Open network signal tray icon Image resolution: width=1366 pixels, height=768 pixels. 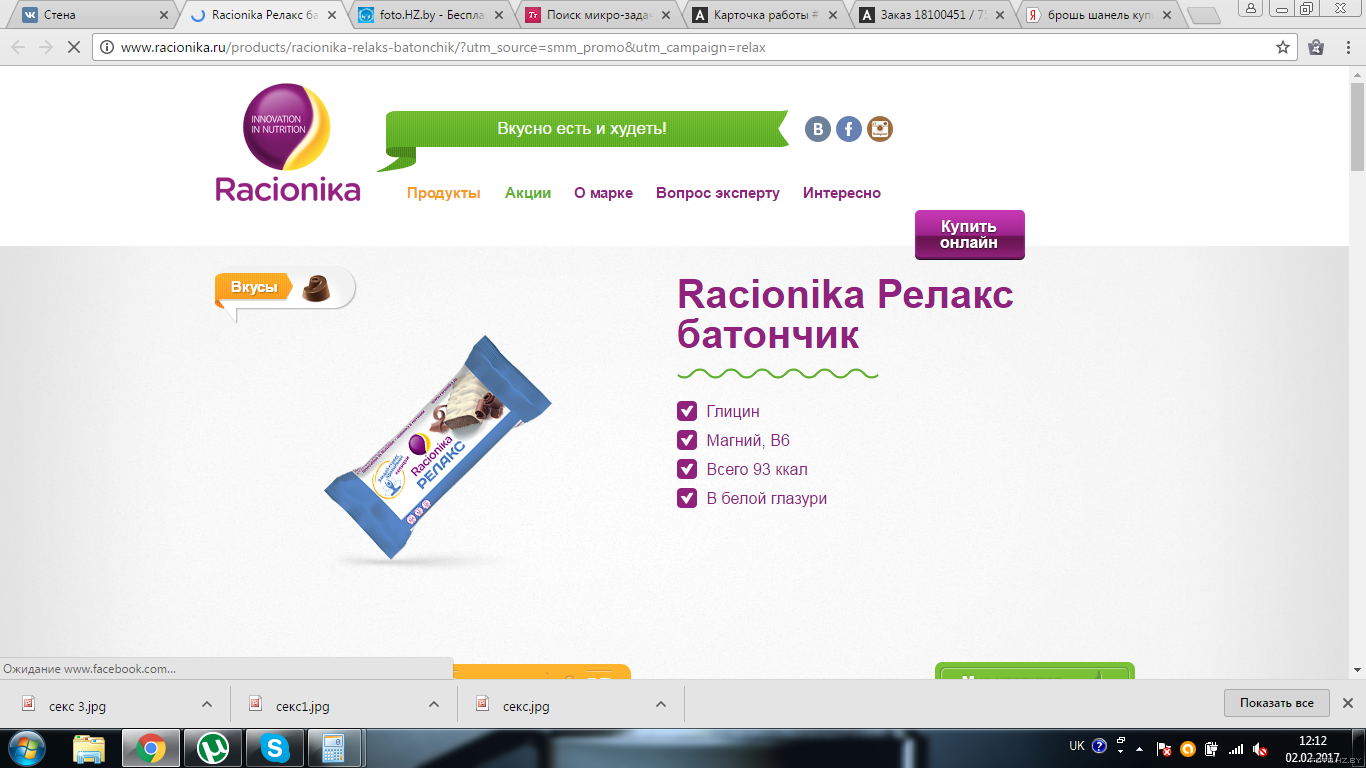(1236, 748)
